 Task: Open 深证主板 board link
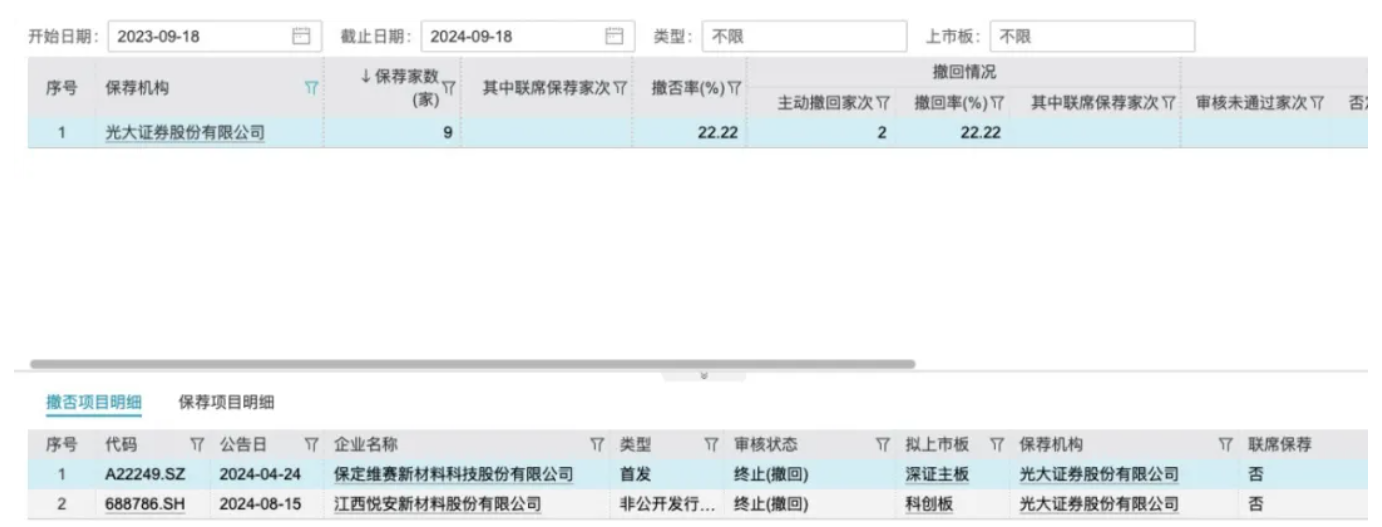click(x=937, y=474)
